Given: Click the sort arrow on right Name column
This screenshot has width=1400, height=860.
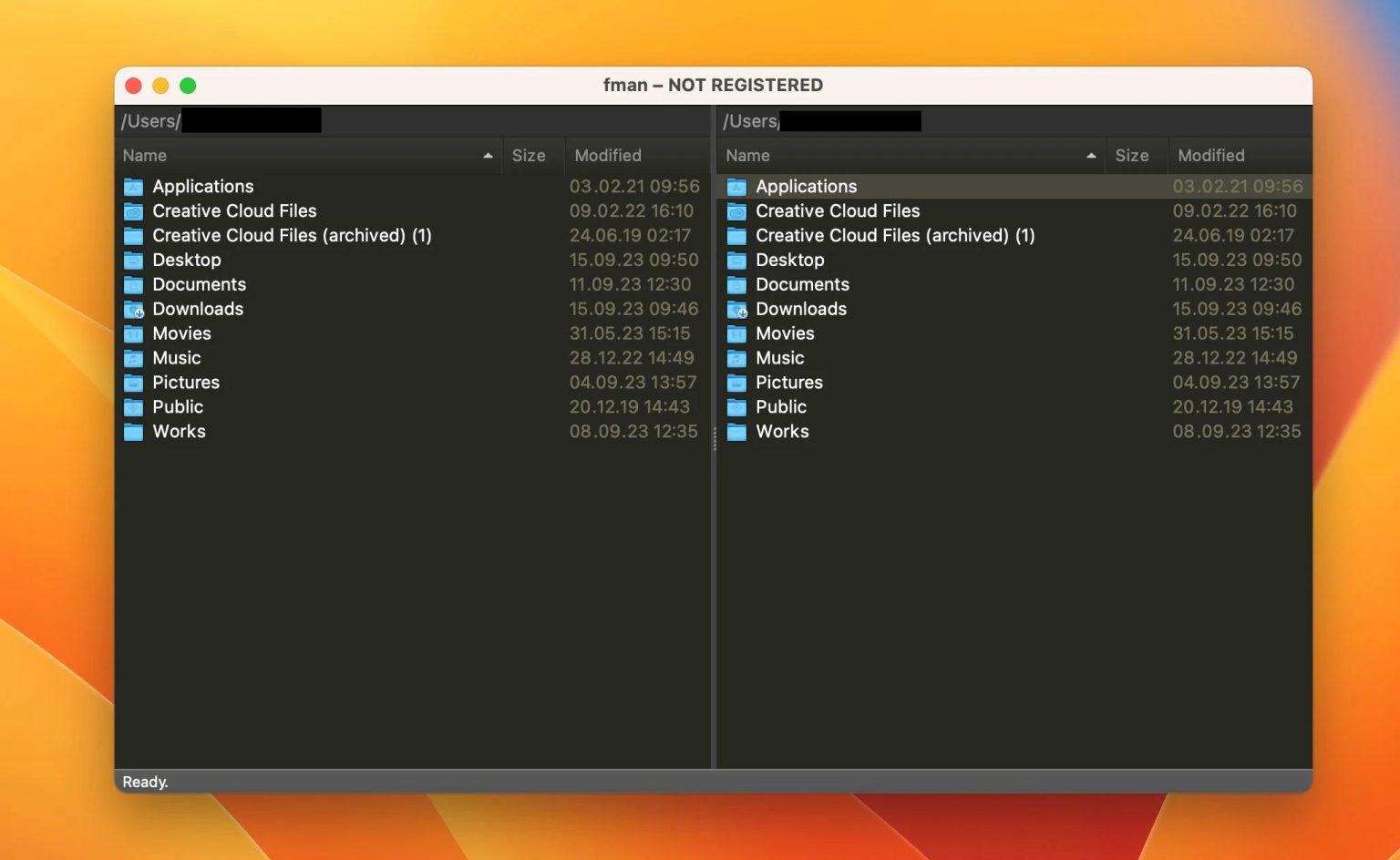Looking at the screenshot, I should pyautogui.click(x=1090, y=155).
